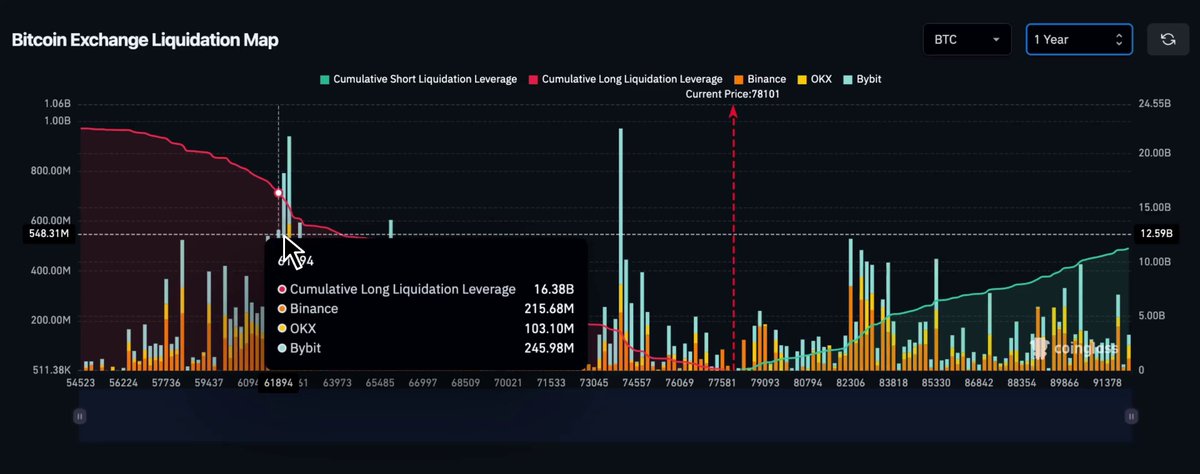The height and width of the screenshot is (474, 1200).
Task: Click the 800.00M left axis label
Action: pos(50,171)
